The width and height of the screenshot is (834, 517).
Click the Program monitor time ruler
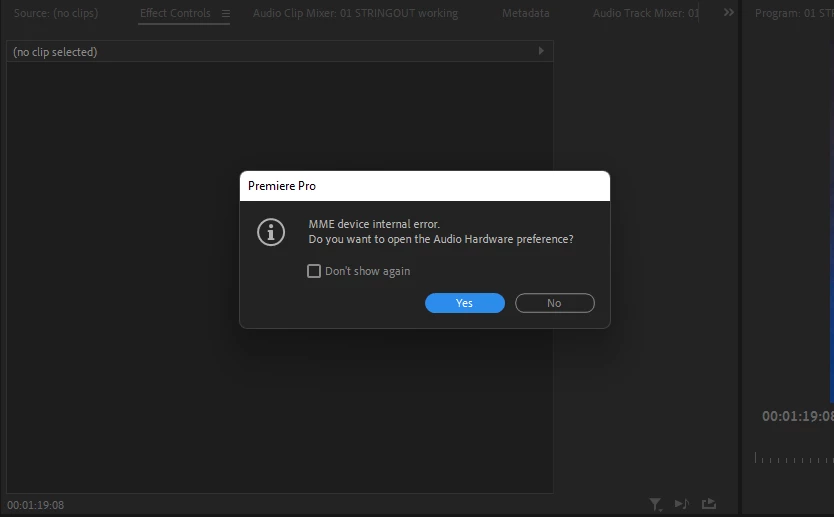(794, 458)
